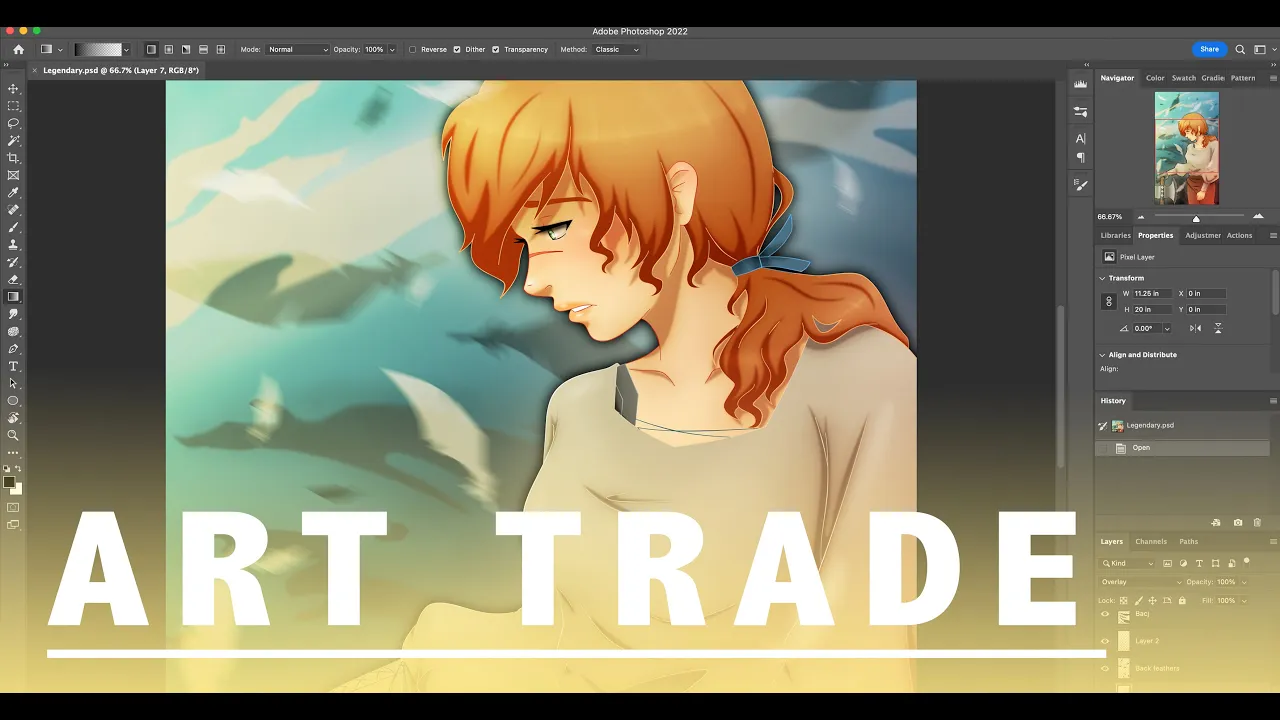Click the search icon in top bar
1280x720 pixels.
click(x=1240, y=49)
